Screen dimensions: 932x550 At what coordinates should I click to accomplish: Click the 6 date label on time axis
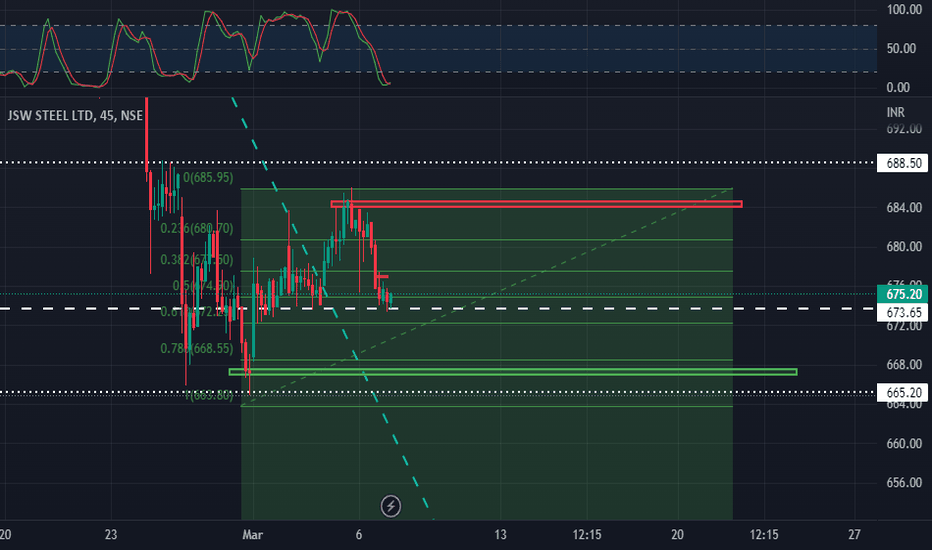[358, 535]
